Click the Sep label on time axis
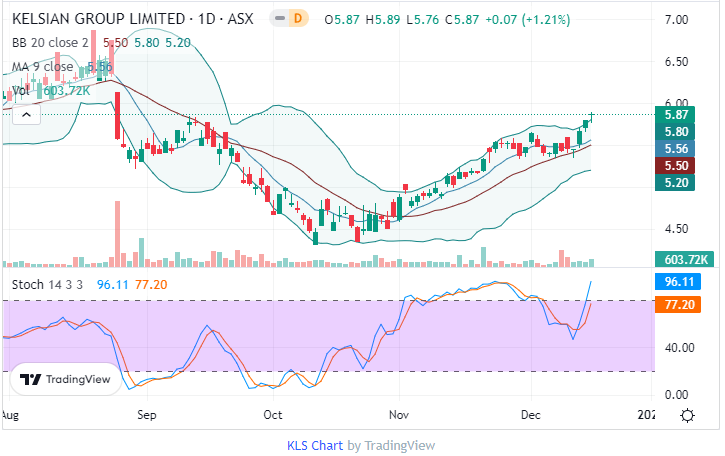The height and width of the screenshot is (456, 725). [147, 413]
